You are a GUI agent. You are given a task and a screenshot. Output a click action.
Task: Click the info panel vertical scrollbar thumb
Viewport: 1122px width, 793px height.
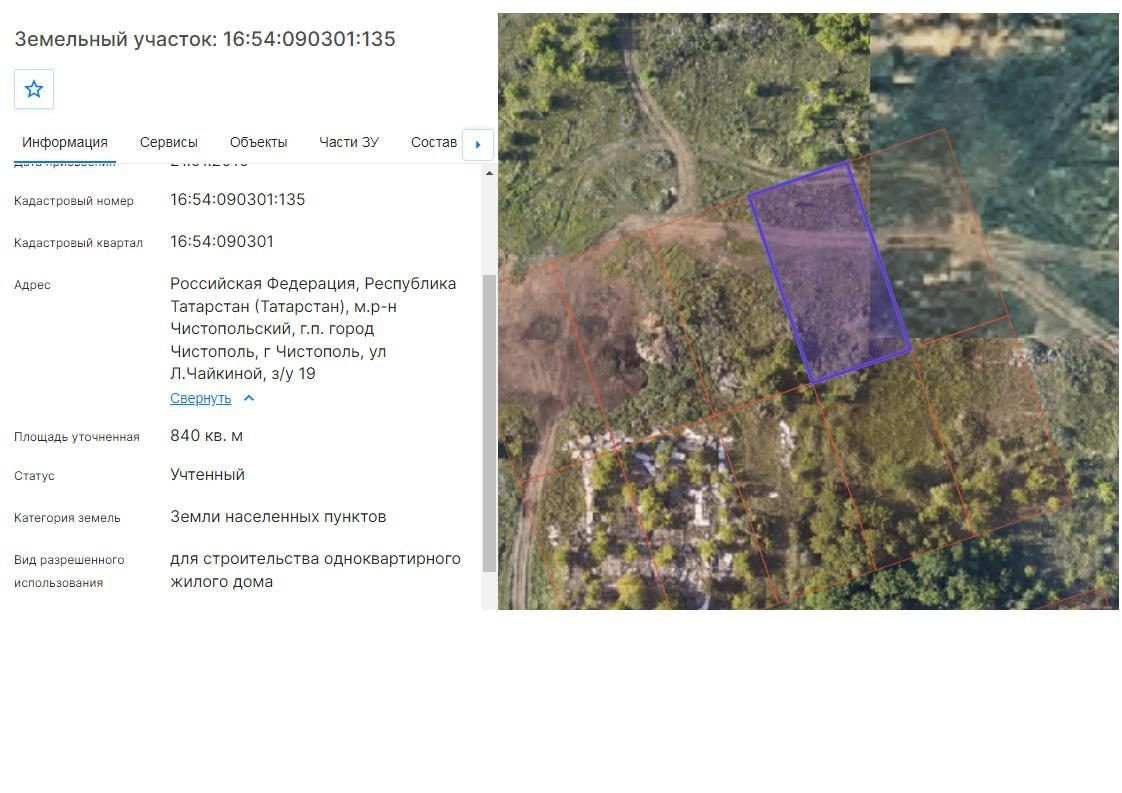[x=489, y=423]
